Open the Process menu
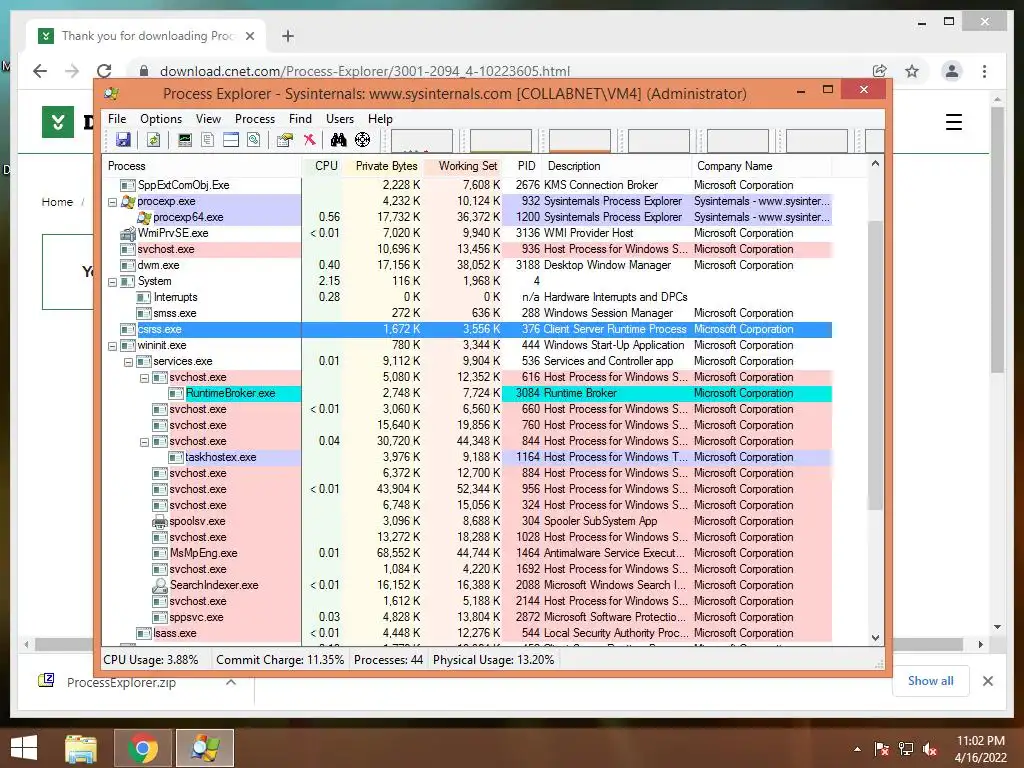 [x=255, y=119]
